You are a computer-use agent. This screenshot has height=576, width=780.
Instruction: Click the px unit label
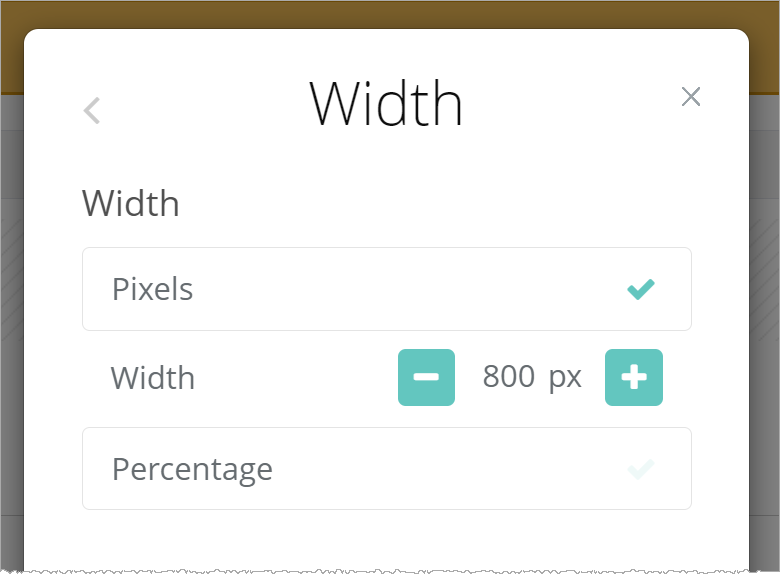(x=565, y=377)
